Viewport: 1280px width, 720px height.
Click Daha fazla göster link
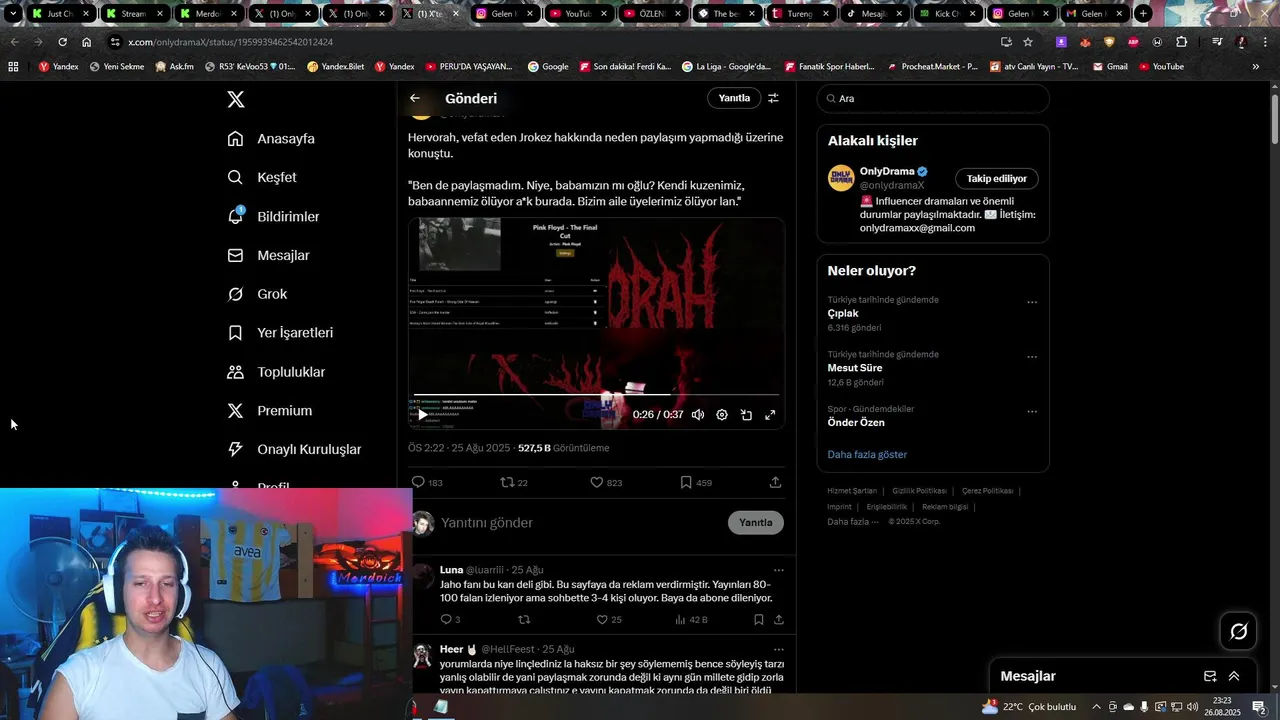point(867,454)
